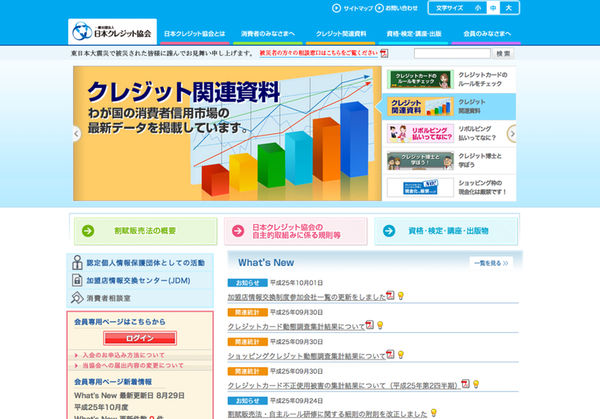This screenshot has width=600, height=419.
Task: Click the green arrow icon on 割賦販売法の概要
Action: [88, 231]
